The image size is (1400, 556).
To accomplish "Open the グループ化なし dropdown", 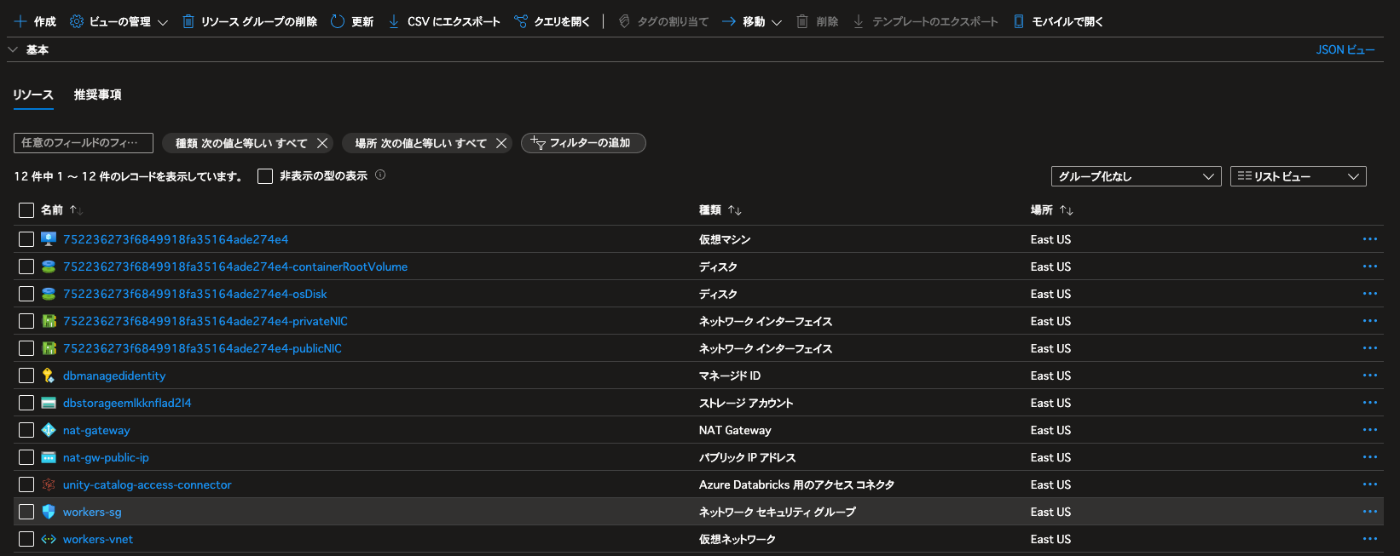I will pyautogui.click(x=1136, y=176).
